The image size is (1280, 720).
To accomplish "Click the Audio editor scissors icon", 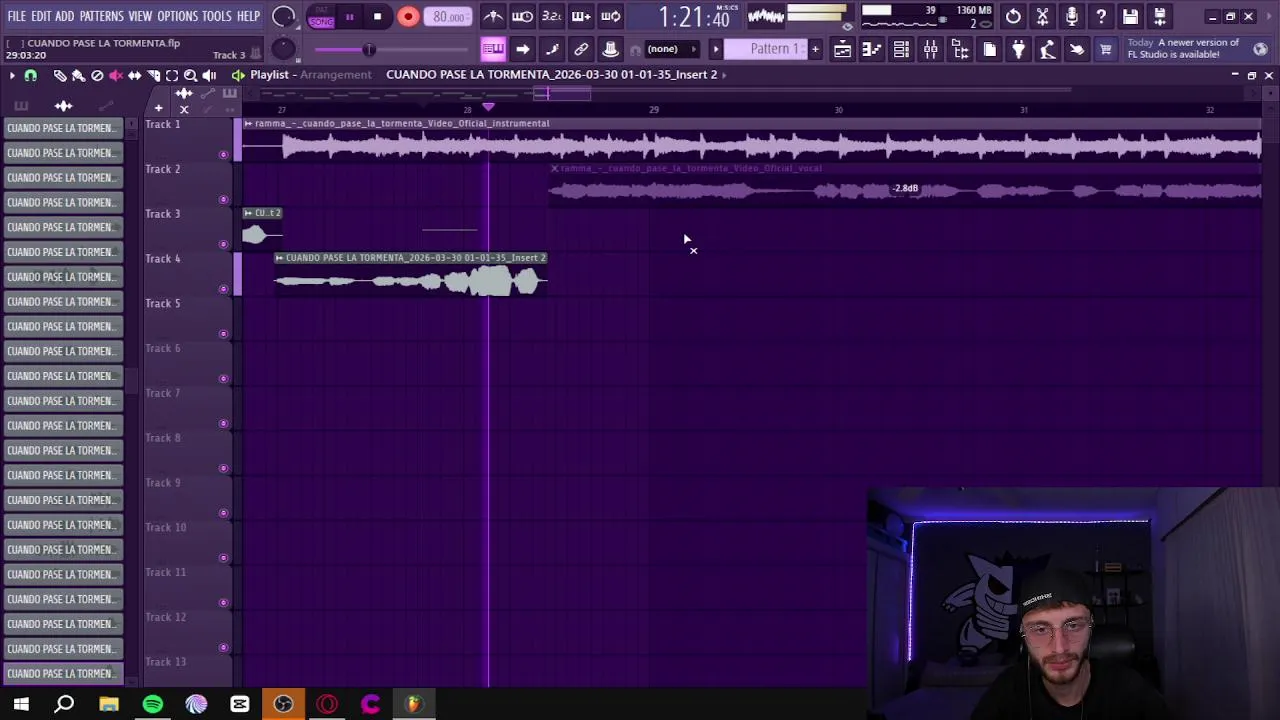I will 1042,16.
